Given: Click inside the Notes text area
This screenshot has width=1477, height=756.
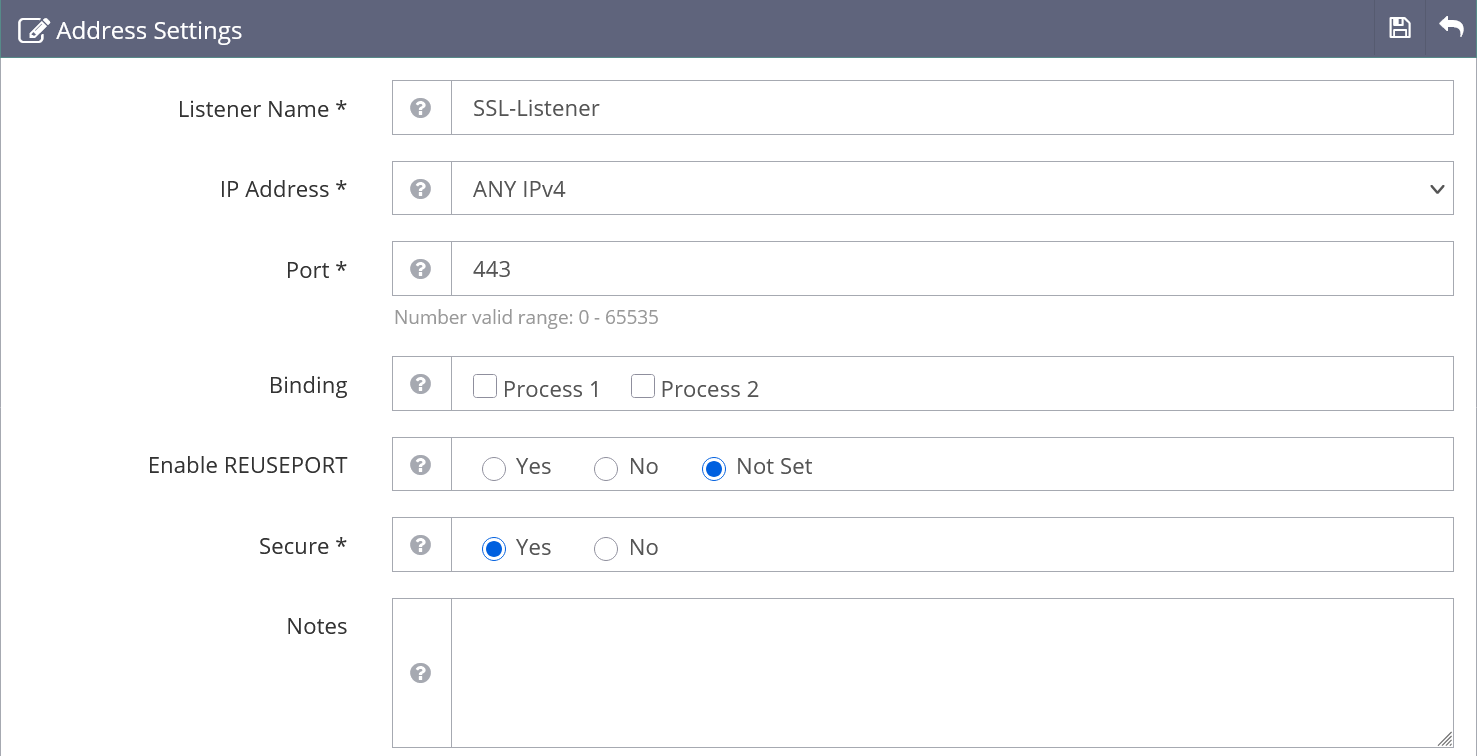Looking at the screenshot, I should [950, 673].
